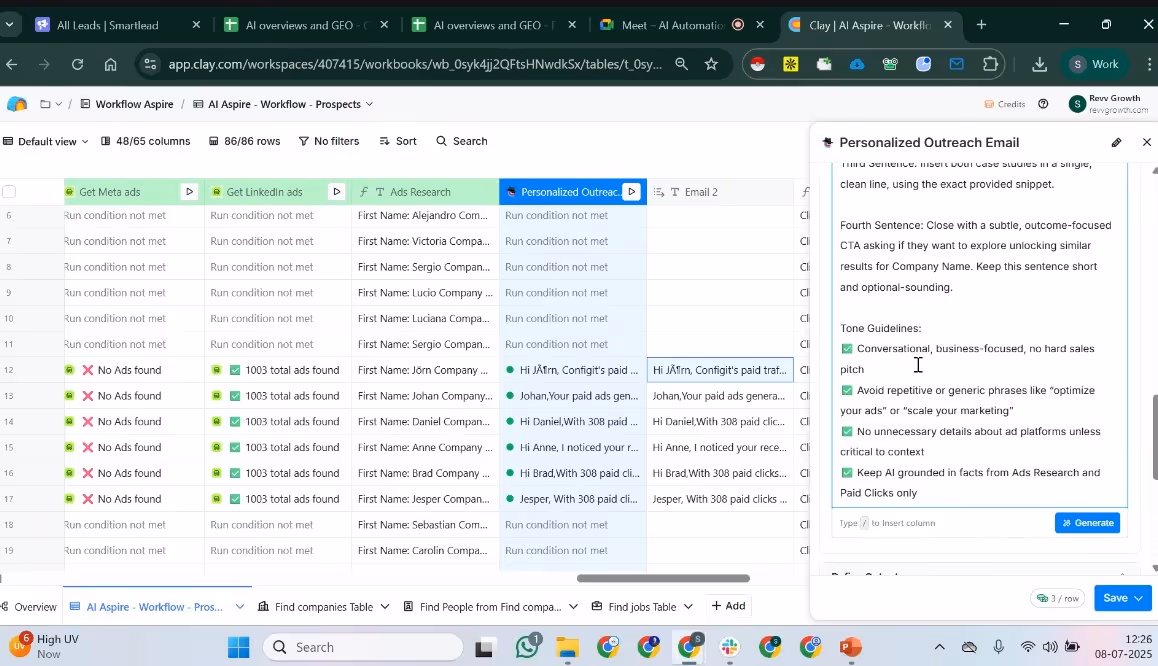1158x666 pixels.
Task: Bookmark this page with star icon
Action: coord(711,64)
